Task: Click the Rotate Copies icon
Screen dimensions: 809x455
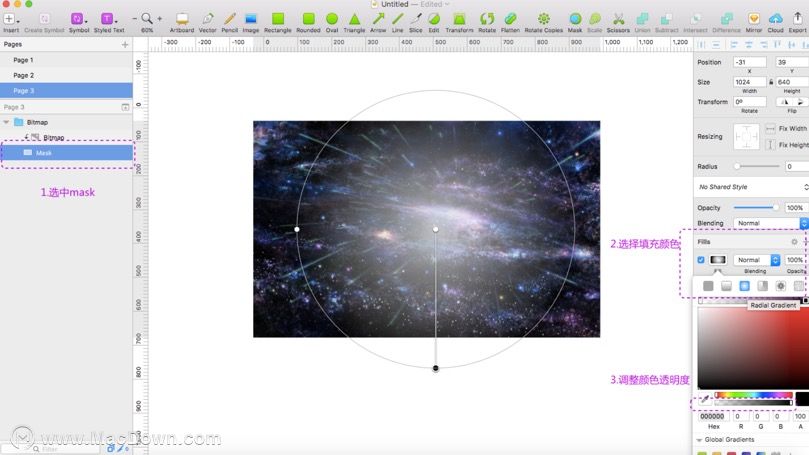Action: point(543,19)
